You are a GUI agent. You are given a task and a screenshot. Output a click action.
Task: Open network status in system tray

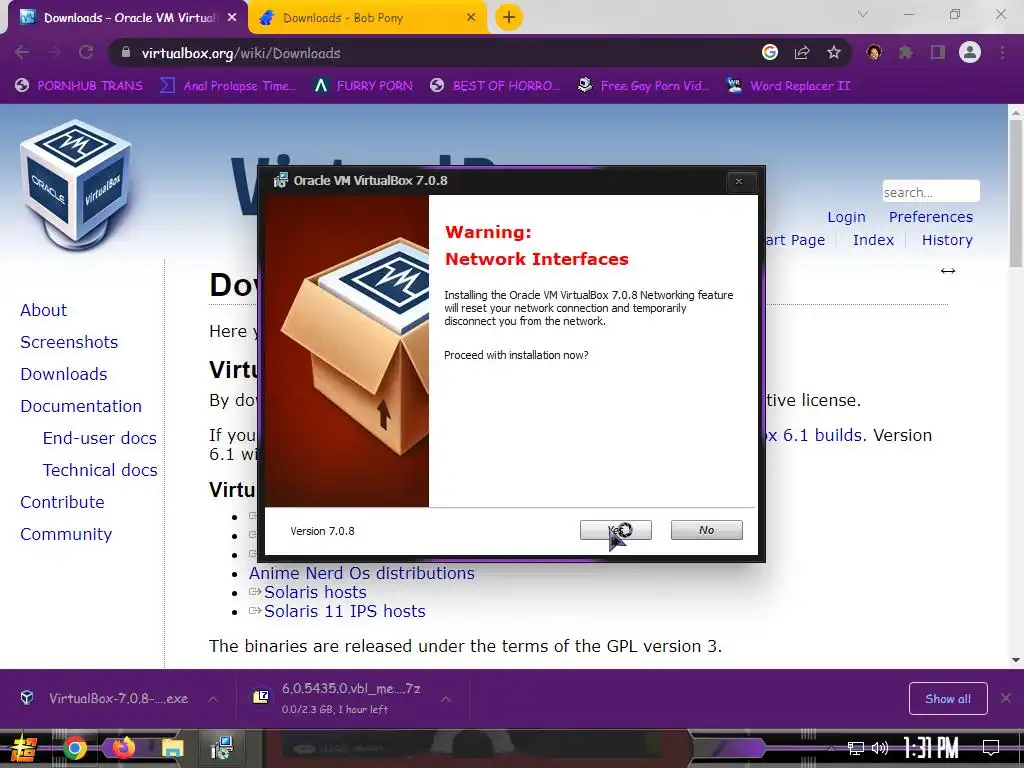(855, 748)
